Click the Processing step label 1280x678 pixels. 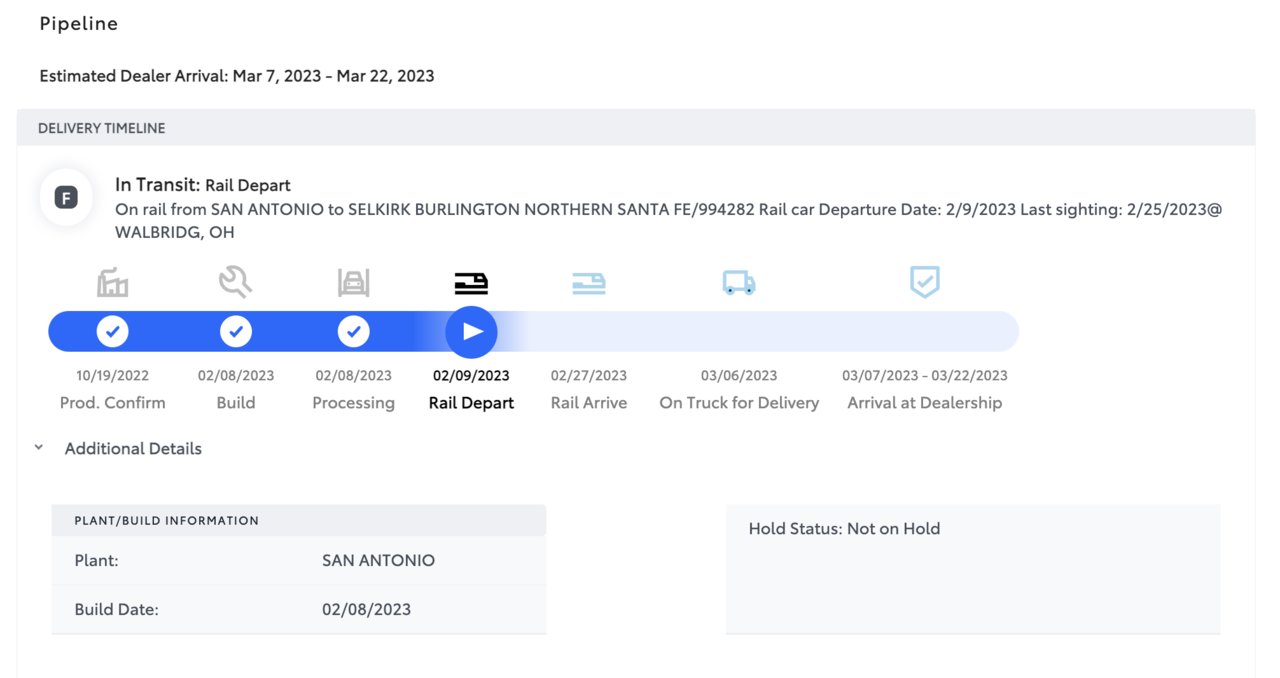tap(354, 403)
